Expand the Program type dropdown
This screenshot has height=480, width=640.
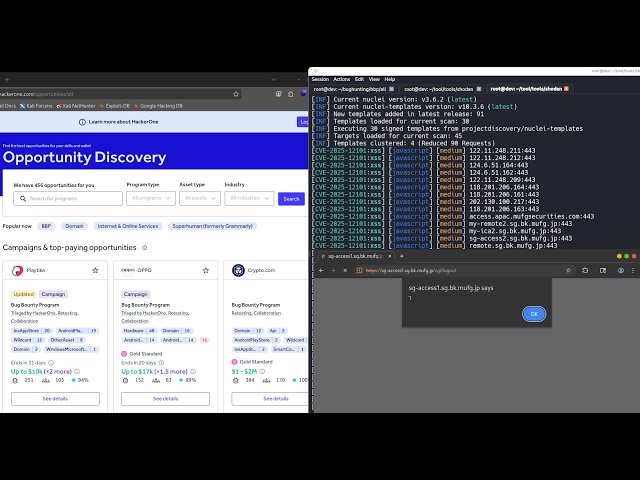tap(151, 198)
